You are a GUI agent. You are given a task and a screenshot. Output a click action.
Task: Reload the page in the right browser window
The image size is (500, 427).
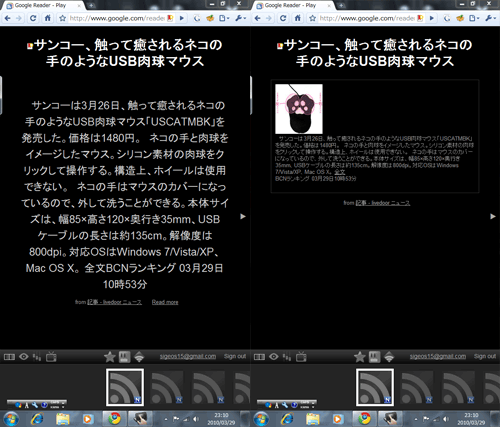click(x=283, y=18)
